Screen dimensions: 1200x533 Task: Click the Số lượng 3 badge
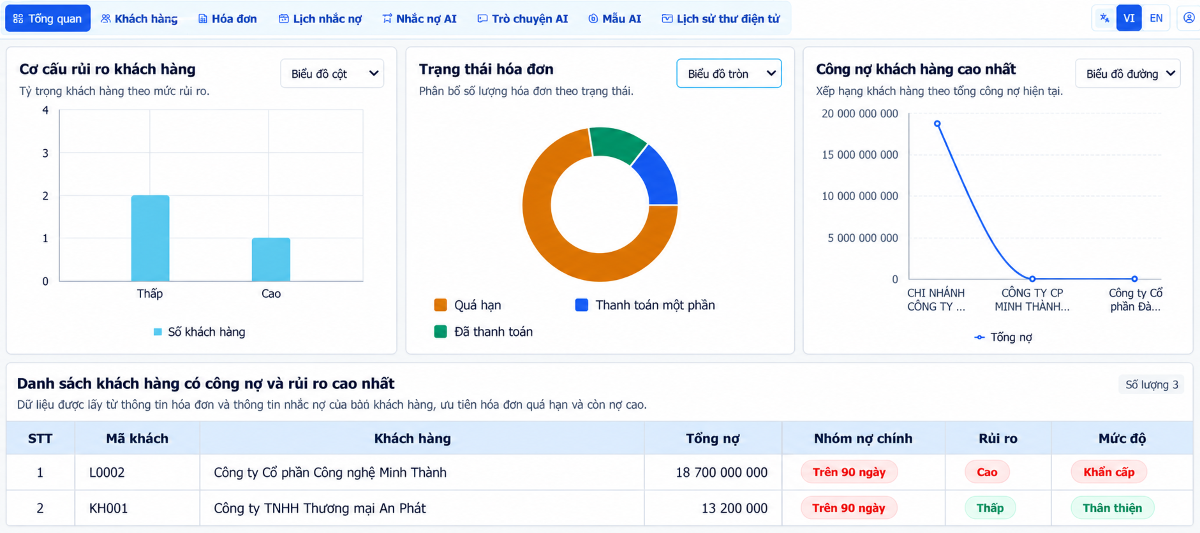pyautogui.click(x=1152, y=385)
